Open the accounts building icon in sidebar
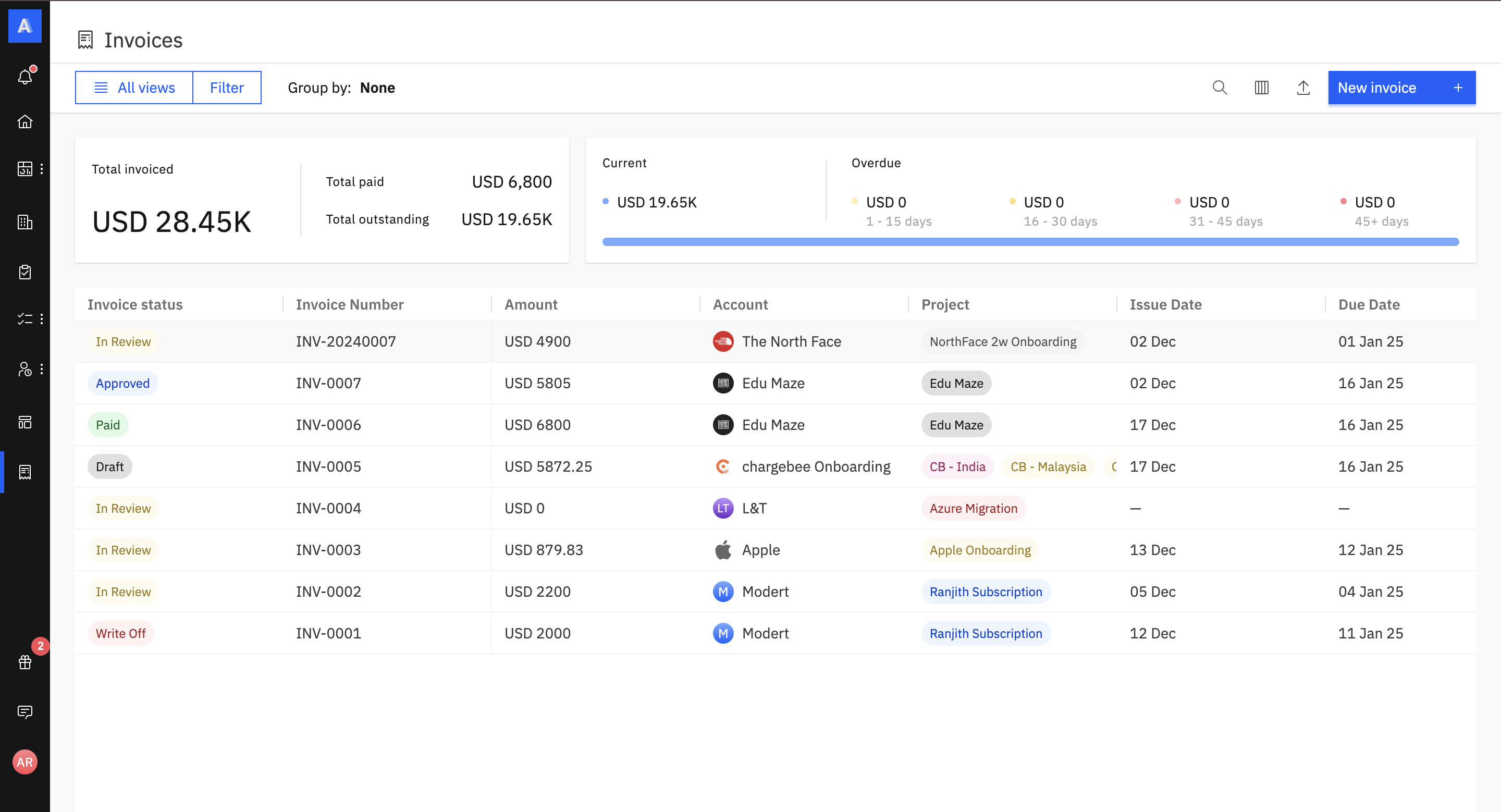The height and width of the screenshot is (812, 1501). (x=25, y=222)
